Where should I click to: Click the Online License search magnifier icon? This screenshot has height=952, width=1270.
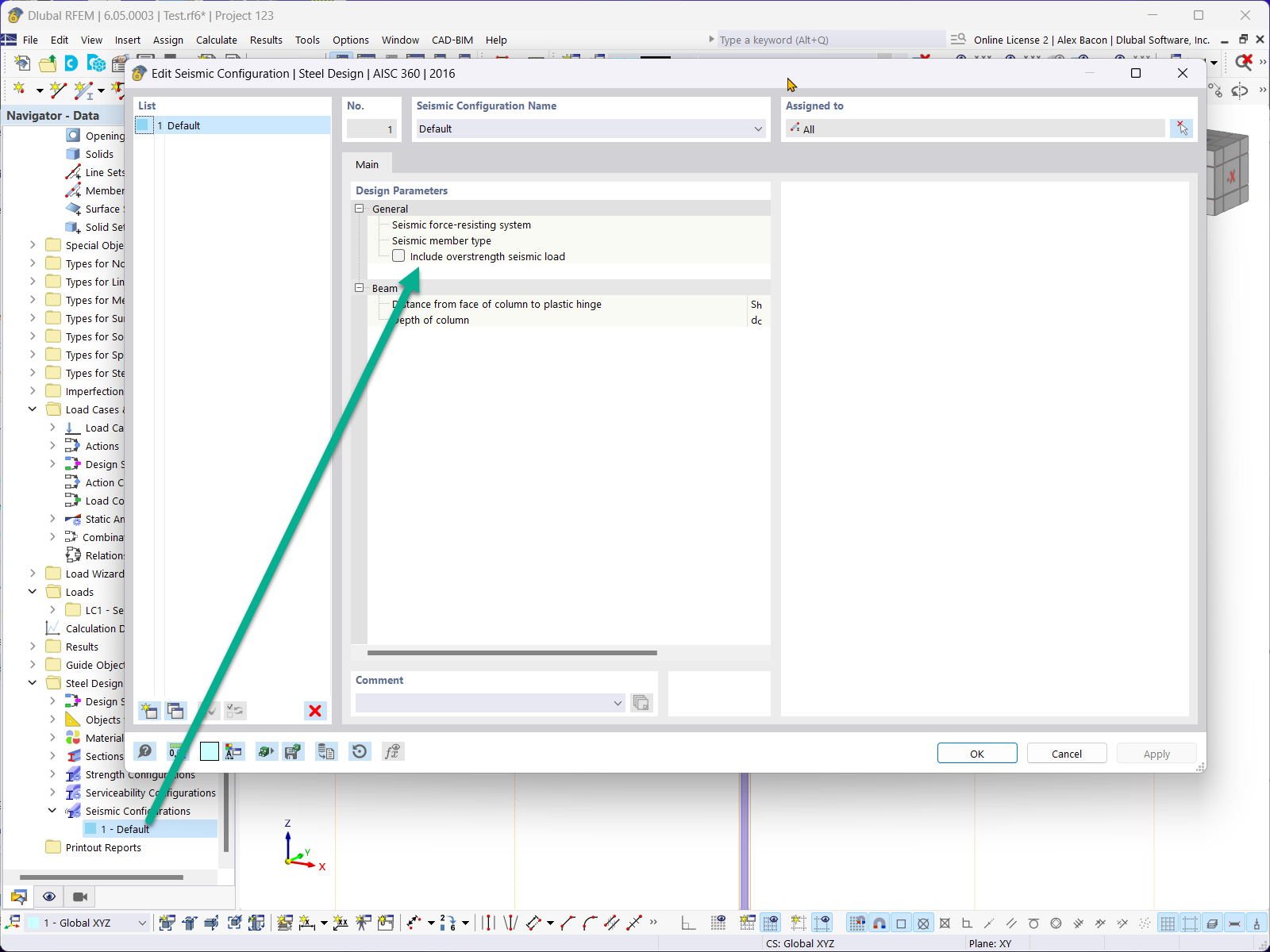(959, 39)
